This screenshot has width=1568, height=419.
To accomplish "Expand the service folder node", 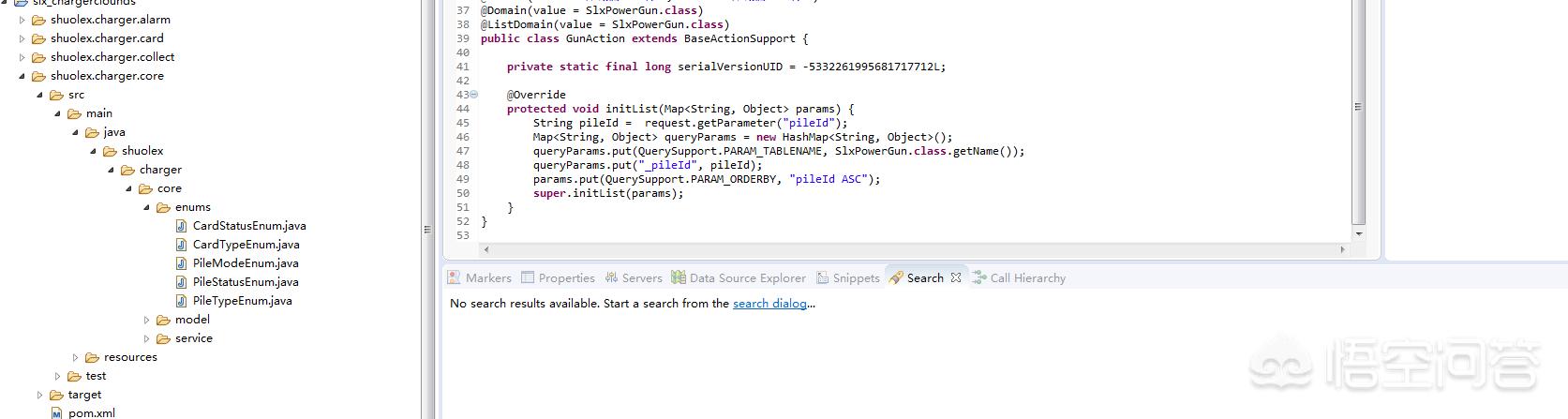I will 147,338.
